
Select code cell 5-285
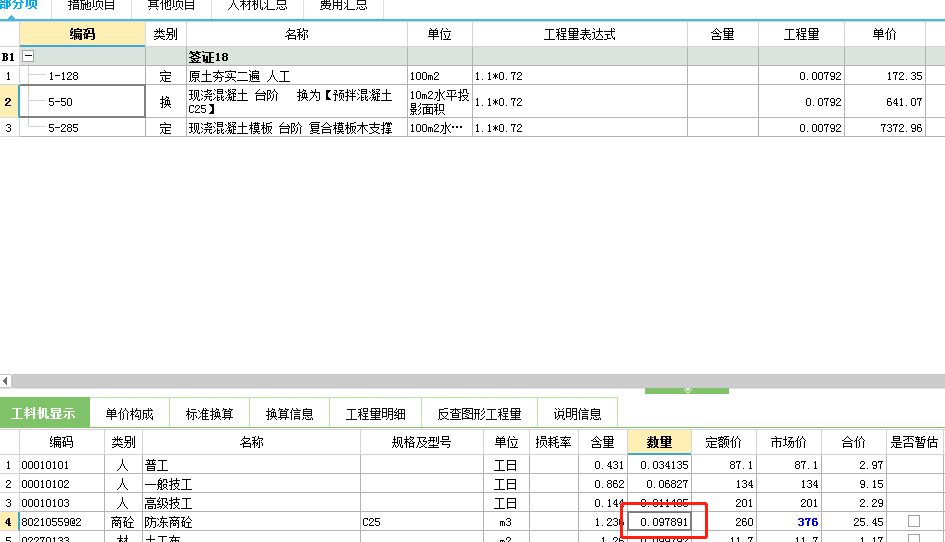point(83,128)
